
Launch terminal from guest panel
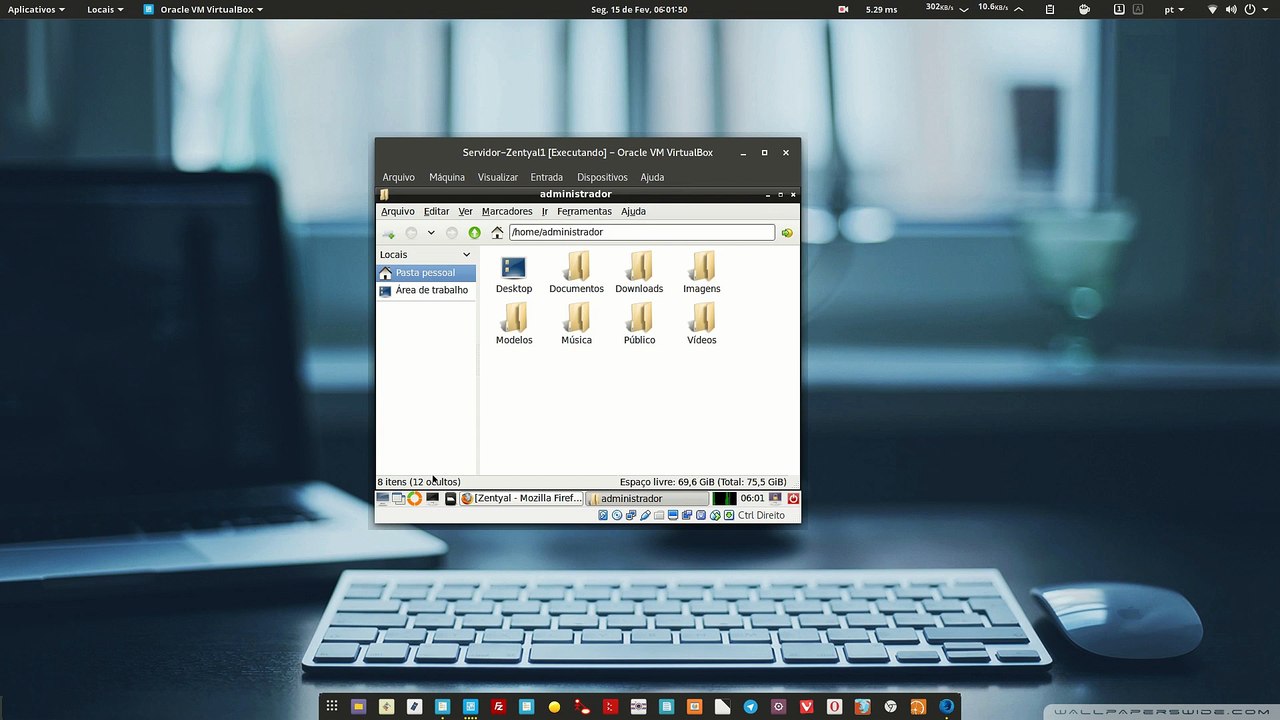(432, 498)
